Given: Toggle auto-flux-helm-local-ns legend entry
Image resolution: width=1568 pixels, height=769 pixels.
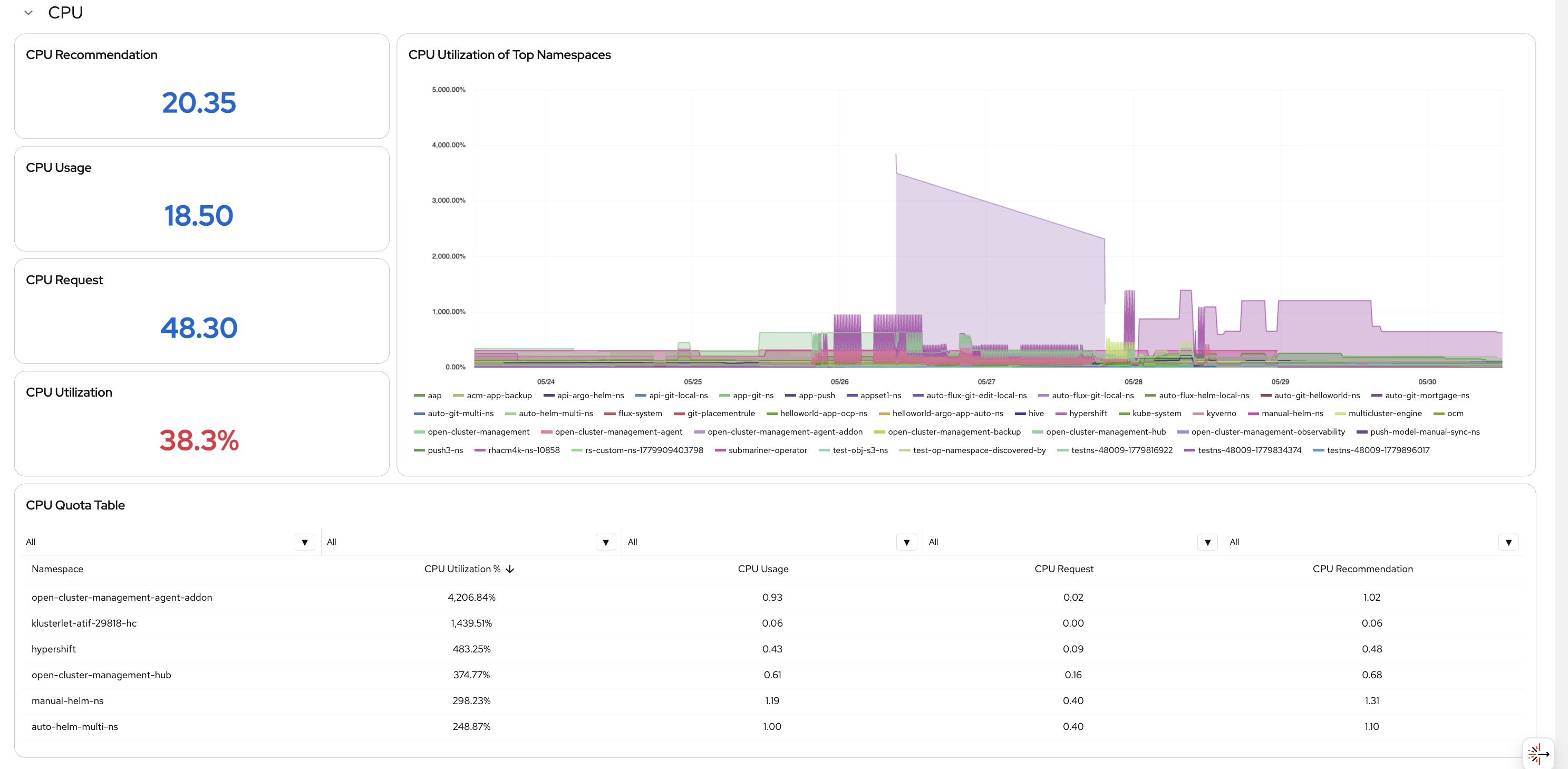Looking at the screenshot, I should (x=1197, y=395).
